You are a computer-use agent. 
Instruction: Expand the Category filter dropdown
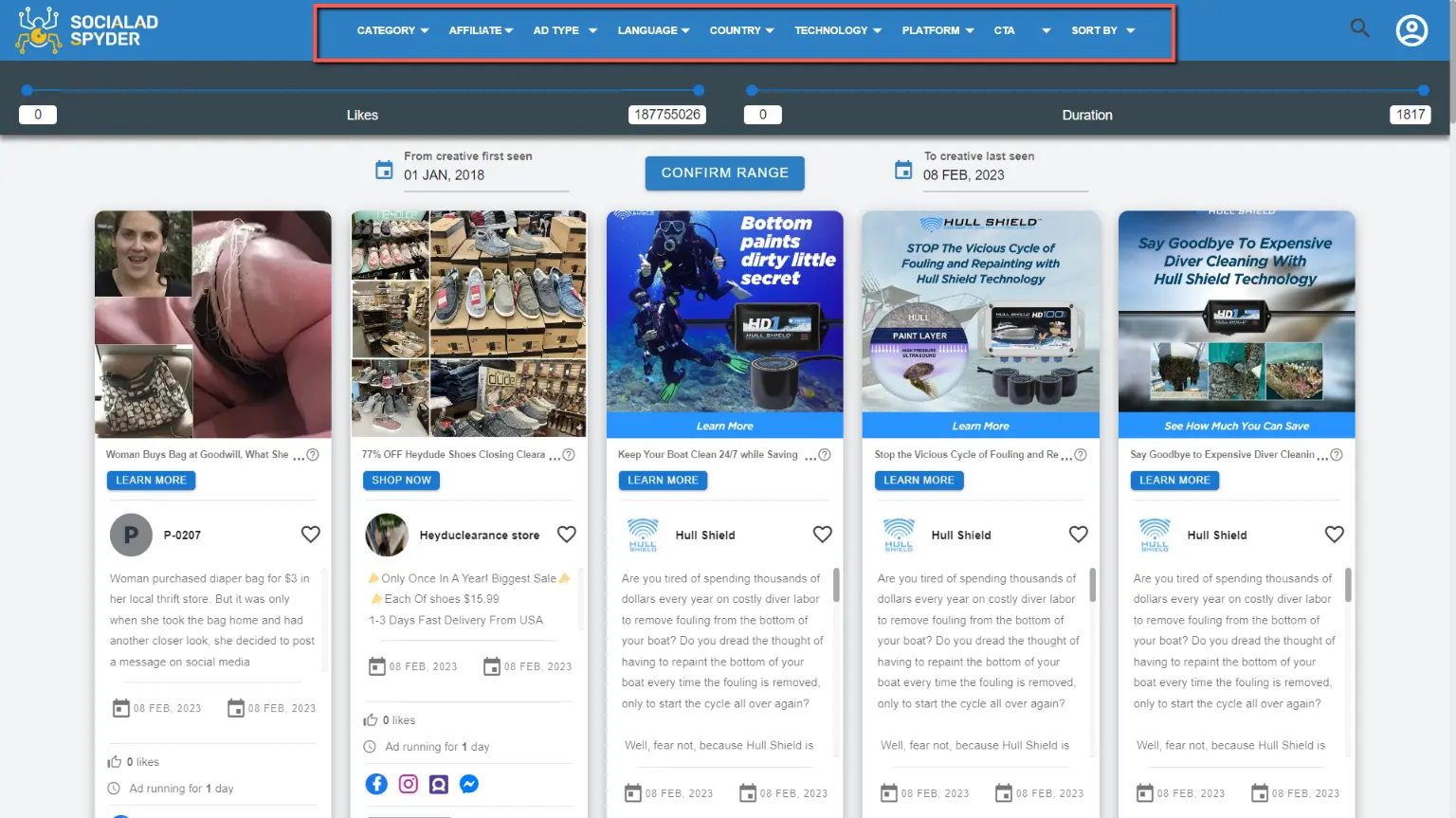(x=392, y=30)
